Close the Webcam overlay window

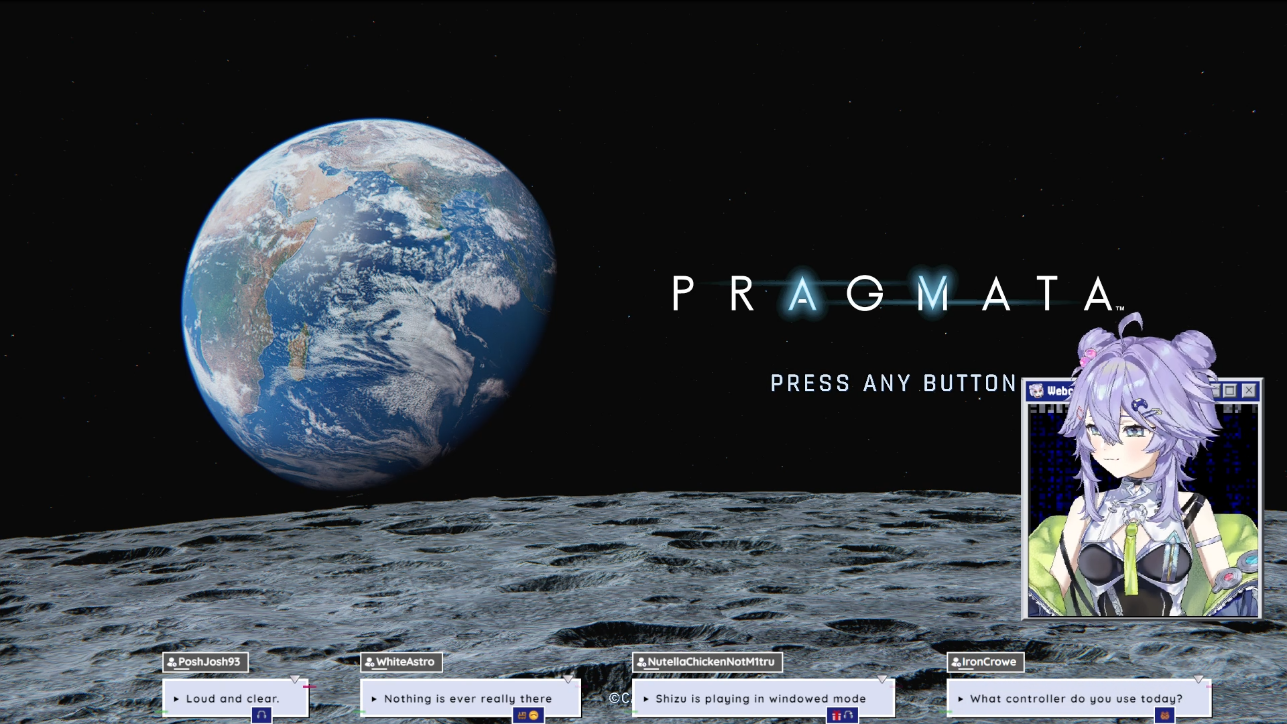1249,390
